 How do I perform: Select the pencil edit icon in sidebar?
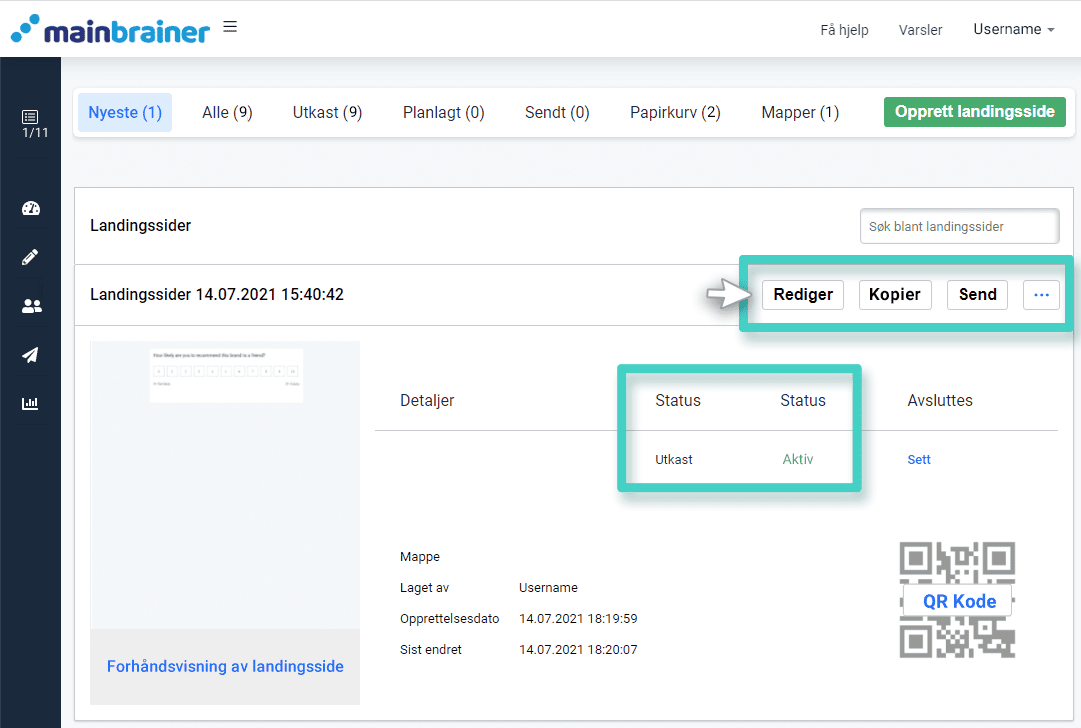point(30,257)
